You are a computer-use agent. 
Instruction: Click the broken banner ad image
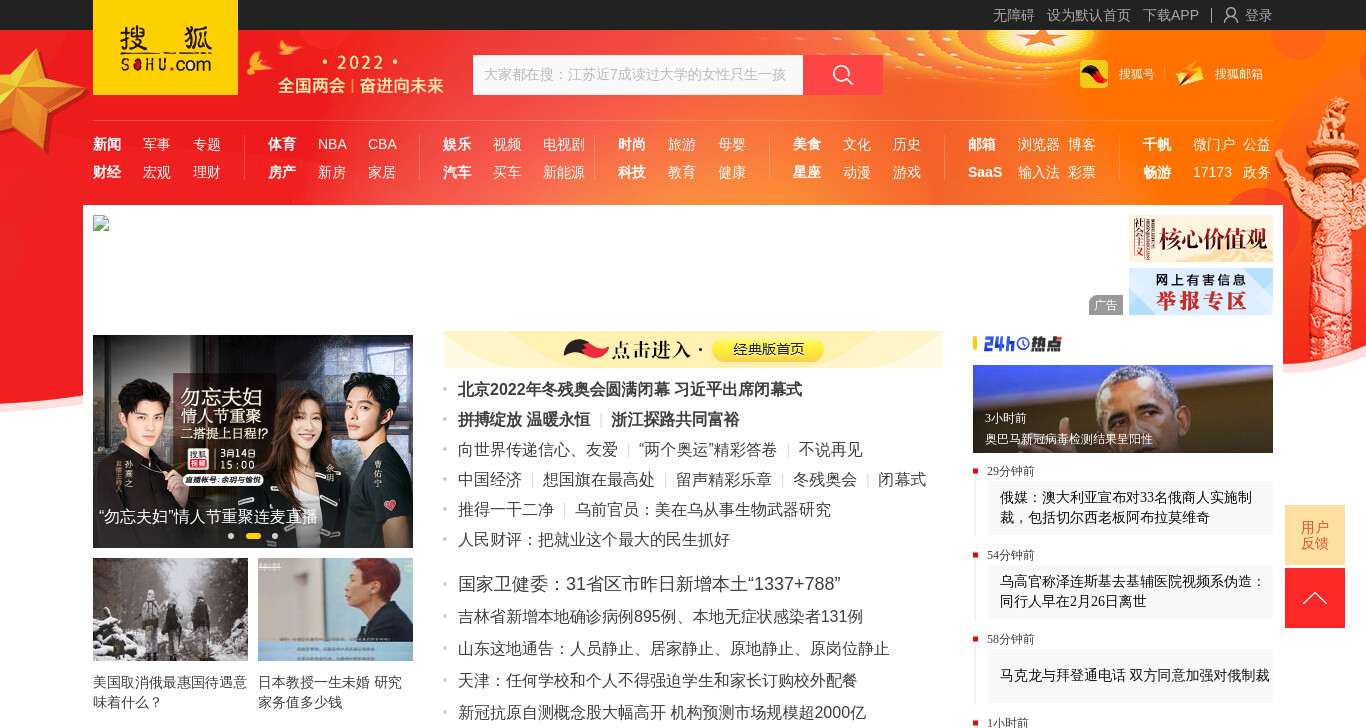click(101, 223)
